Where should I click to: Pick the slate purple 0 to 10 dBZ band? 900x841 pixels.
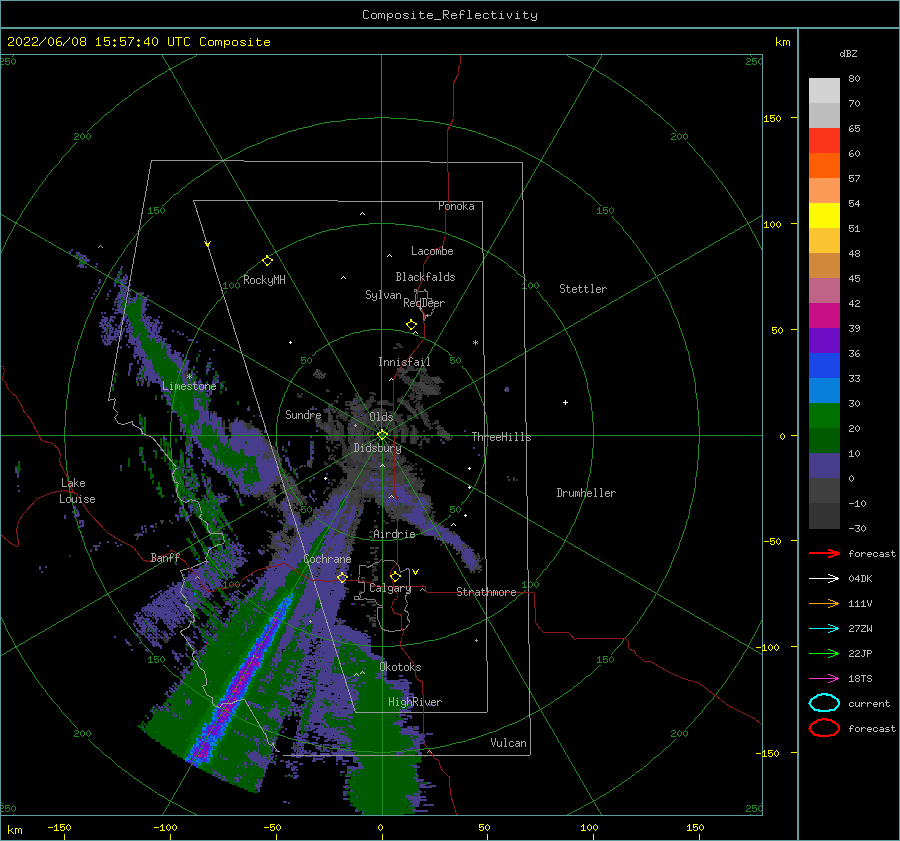tap(824, 466)
